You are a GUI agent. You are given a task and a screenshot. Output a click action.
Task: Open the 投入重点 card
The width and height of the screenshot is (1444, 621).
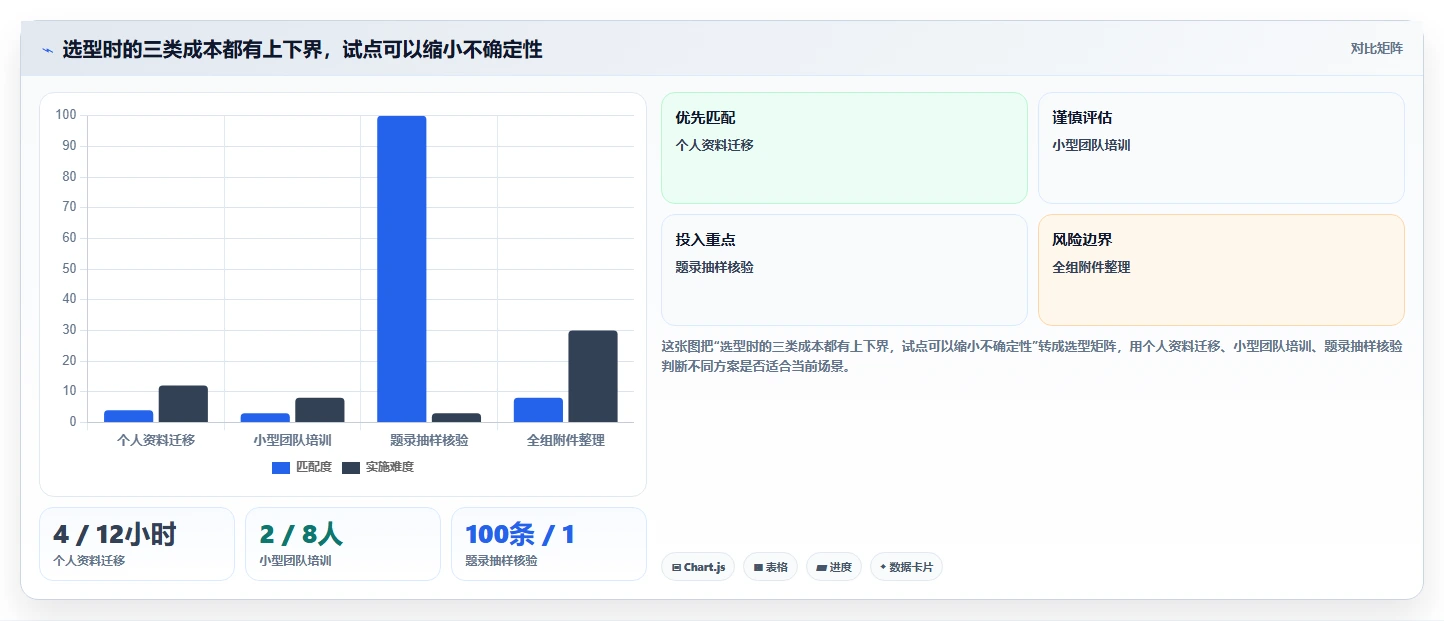tap(844, 270)
